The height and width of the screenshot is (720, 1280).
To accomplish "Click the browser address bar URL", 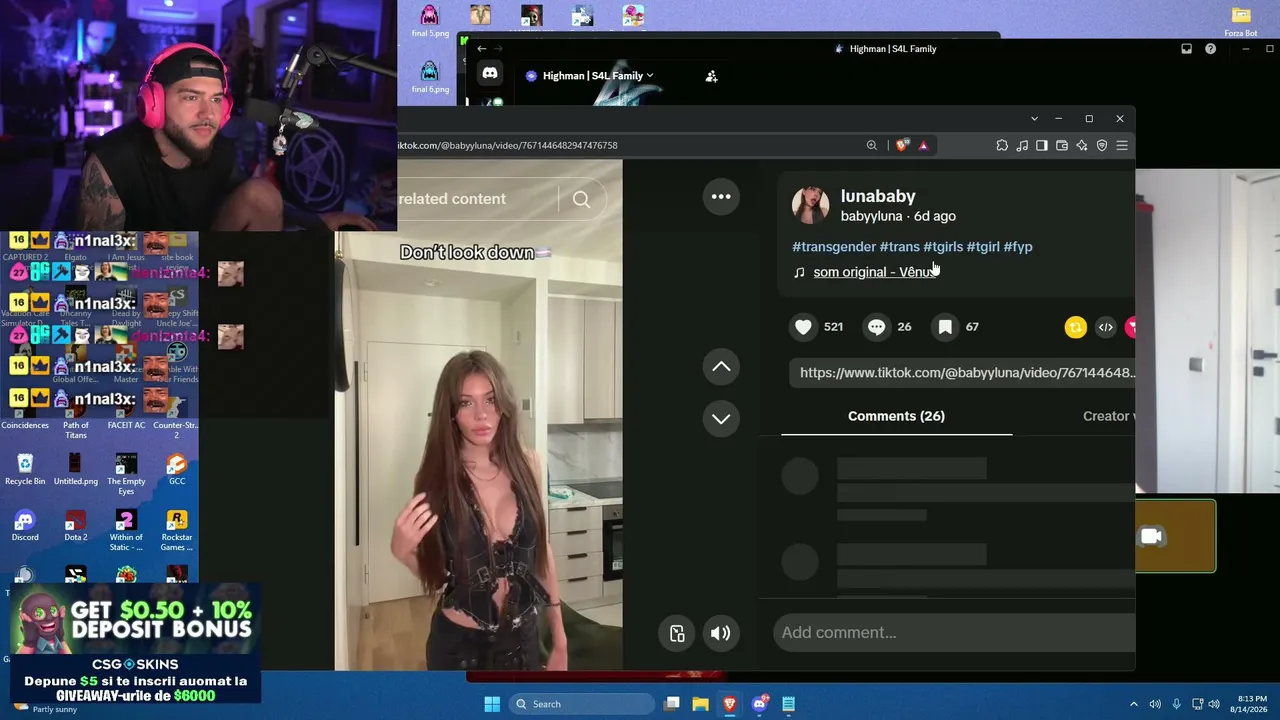I will click(508, 146).
